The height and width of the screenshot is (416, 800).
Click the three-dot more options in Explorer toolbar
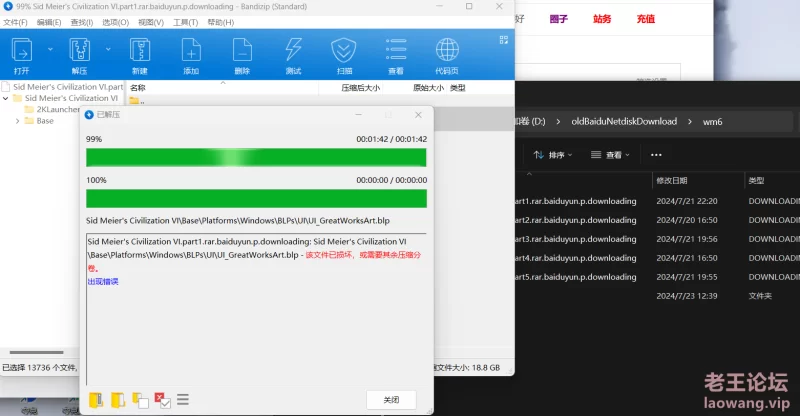click(656, 155)
